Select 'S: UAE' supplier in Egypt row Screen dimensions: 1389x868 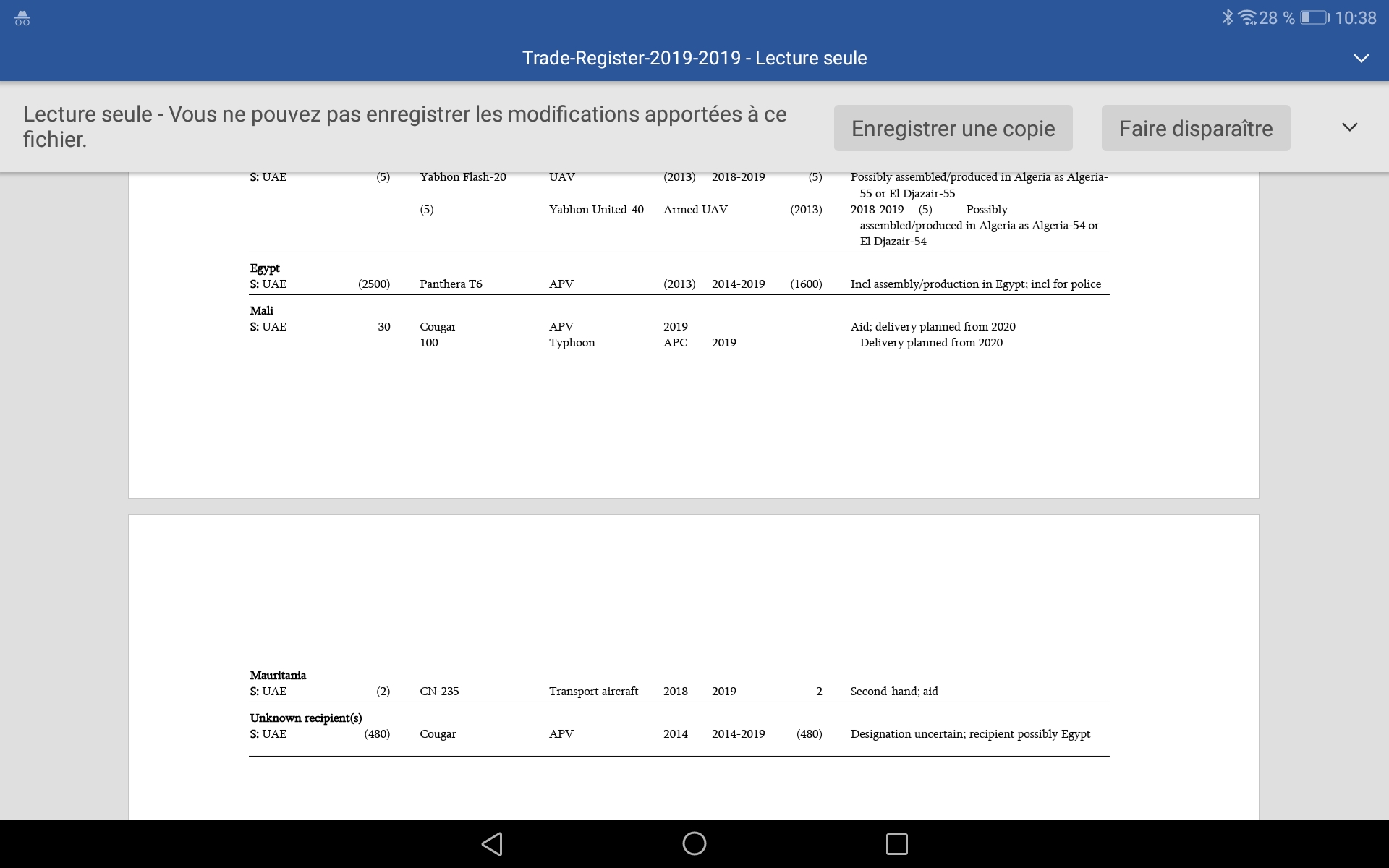[x=268, y=284]
